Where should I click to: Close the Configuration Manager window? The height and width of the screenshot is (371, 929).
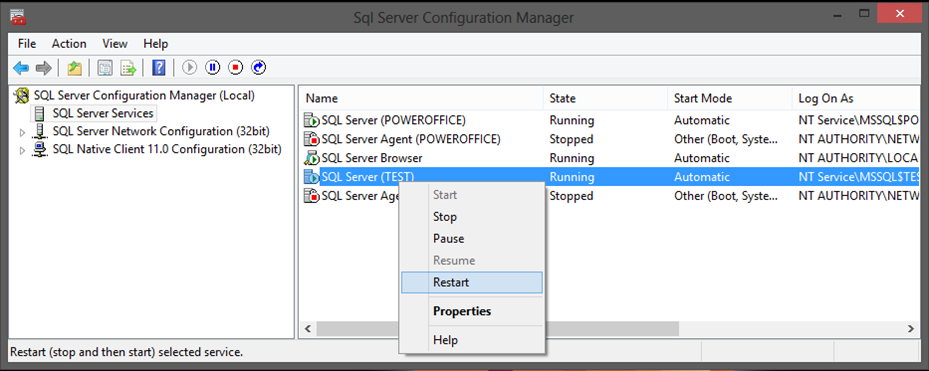(x=900, y=14)
